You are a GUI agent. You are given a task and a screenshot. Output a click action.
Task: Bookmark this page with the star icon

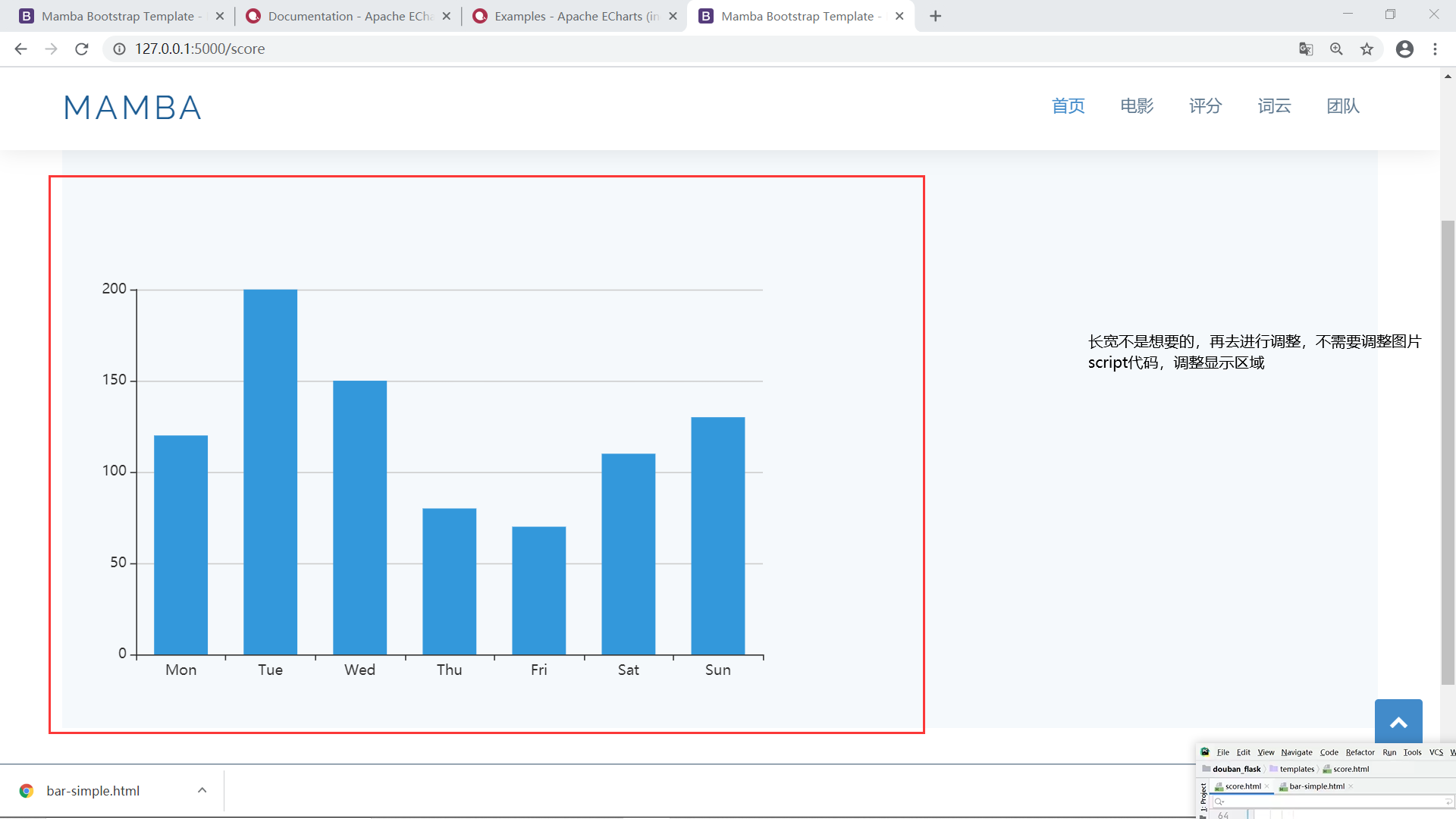[x=1367, y=49]
